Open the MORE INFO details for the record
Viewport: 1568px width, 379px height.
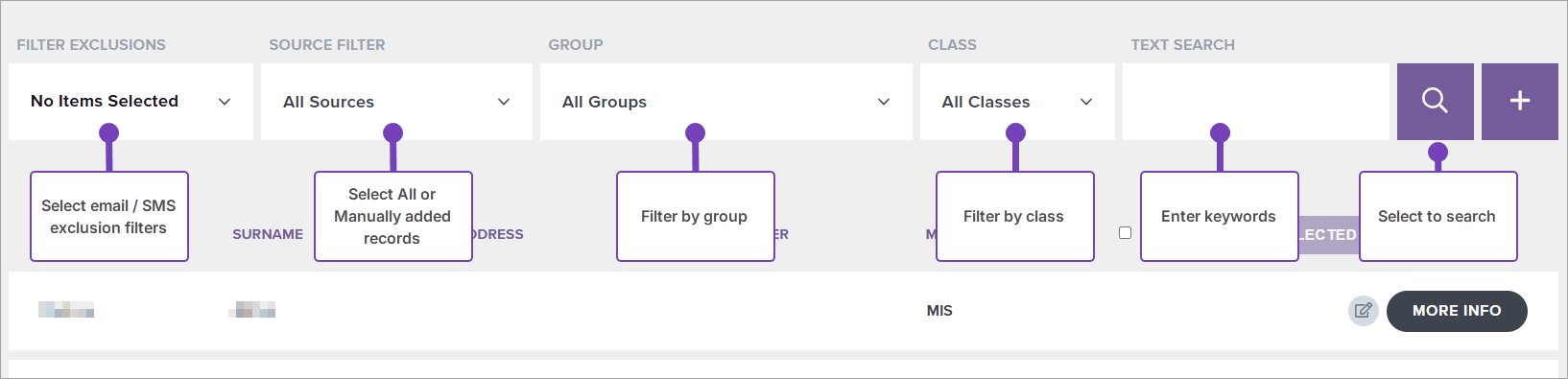point(1457,311)
